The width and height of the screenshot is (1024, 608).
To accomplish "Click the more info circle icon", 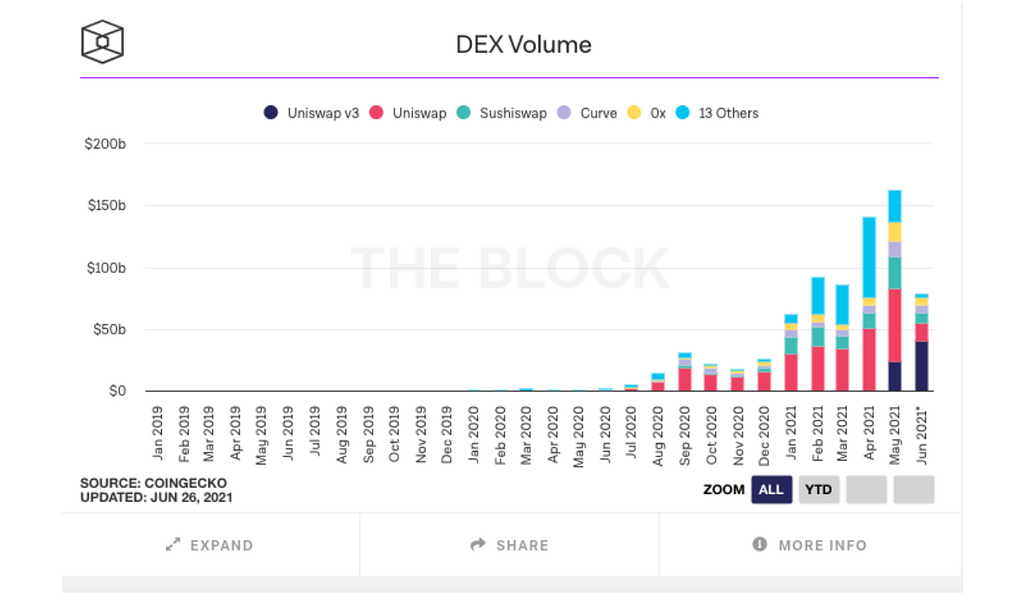I will [759, 545].
